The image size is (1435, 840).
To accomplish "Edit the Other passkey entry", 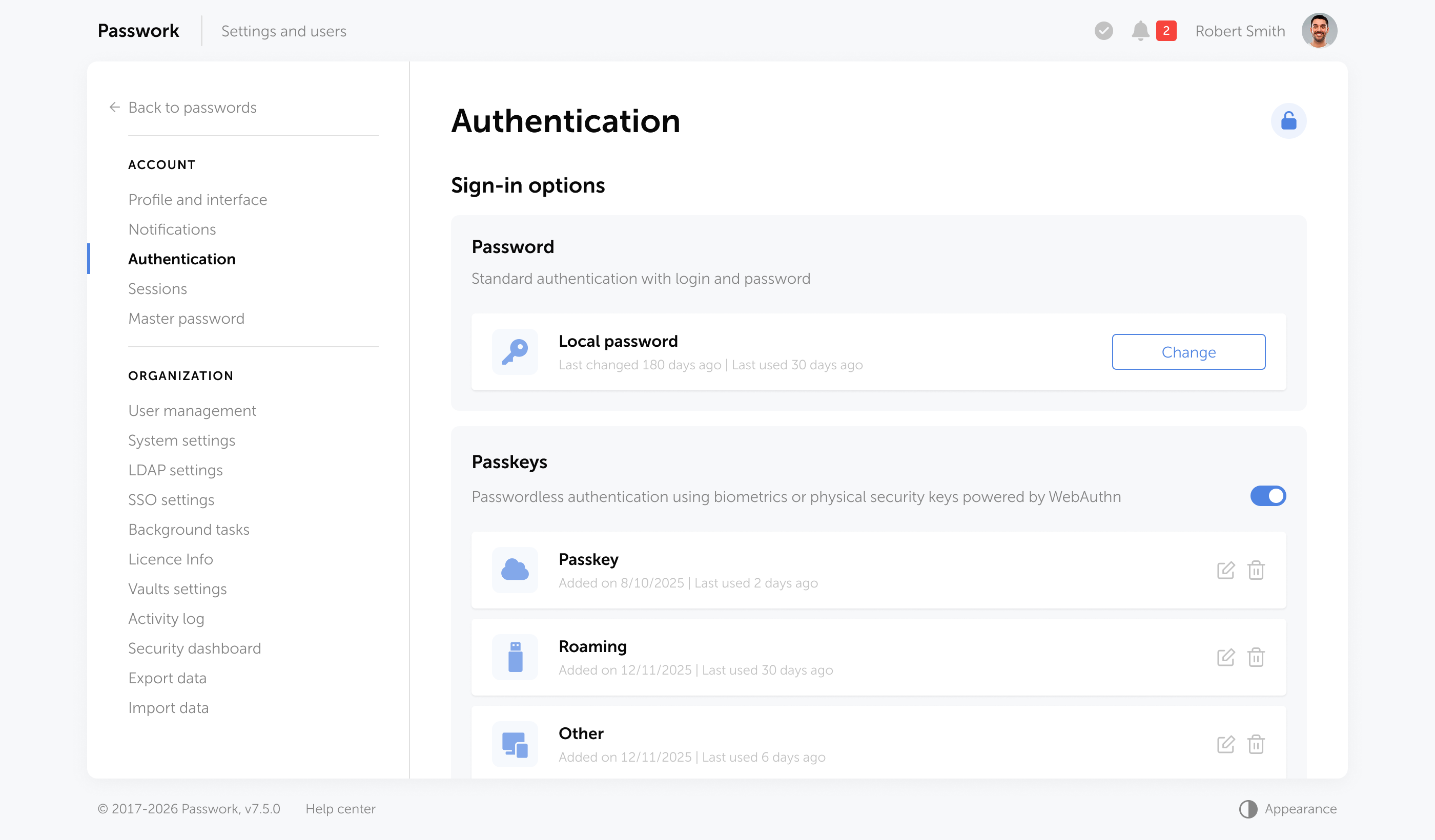I will click(x=1225, y=744).
